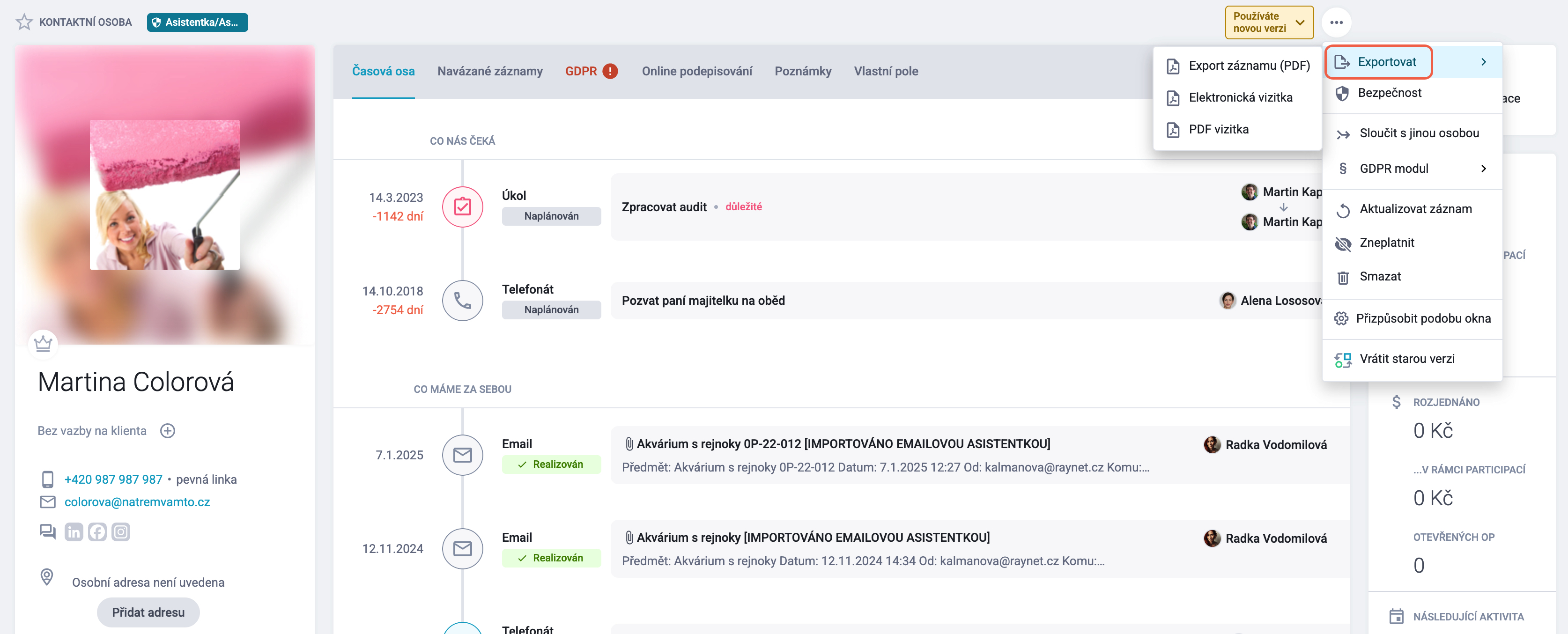This screenshot has width=1568, height=634.
Task: Click Martina Colorová's profile photo
Action: tap(164, 195)
